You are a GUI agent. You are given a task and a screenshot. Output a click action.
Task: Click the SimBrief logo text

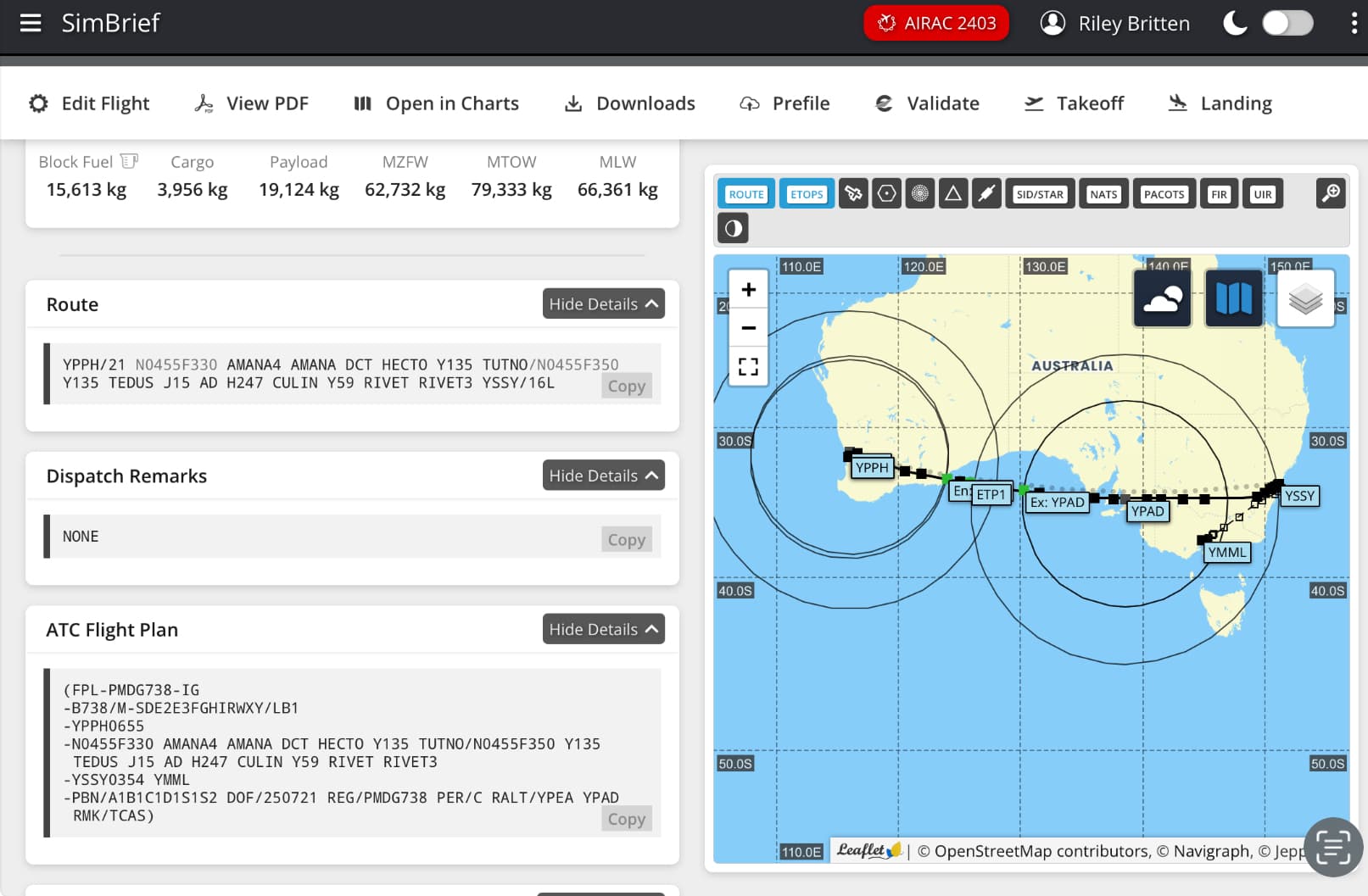coord(110,23)
